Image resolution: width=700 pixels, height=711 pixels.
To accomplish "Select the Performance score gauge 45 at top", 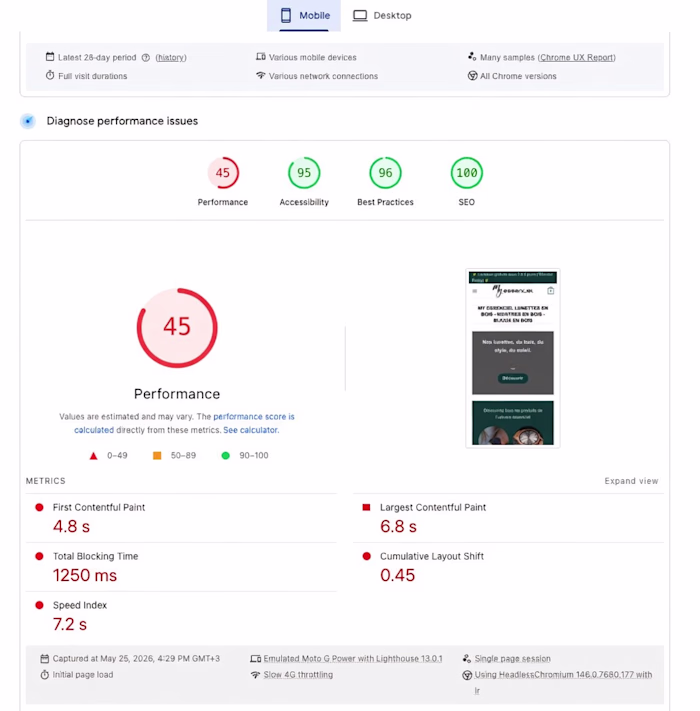I will [223, 173].
